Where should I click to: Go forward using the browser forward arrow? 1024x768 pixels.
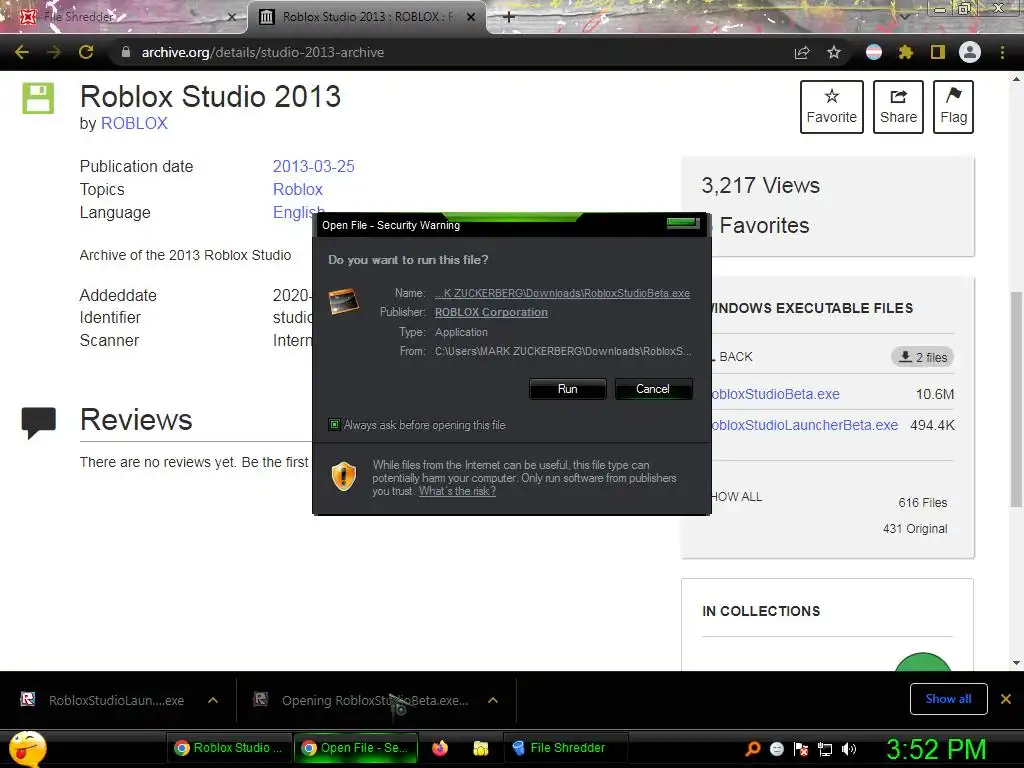pyautogui.click(x=54, y=52)
